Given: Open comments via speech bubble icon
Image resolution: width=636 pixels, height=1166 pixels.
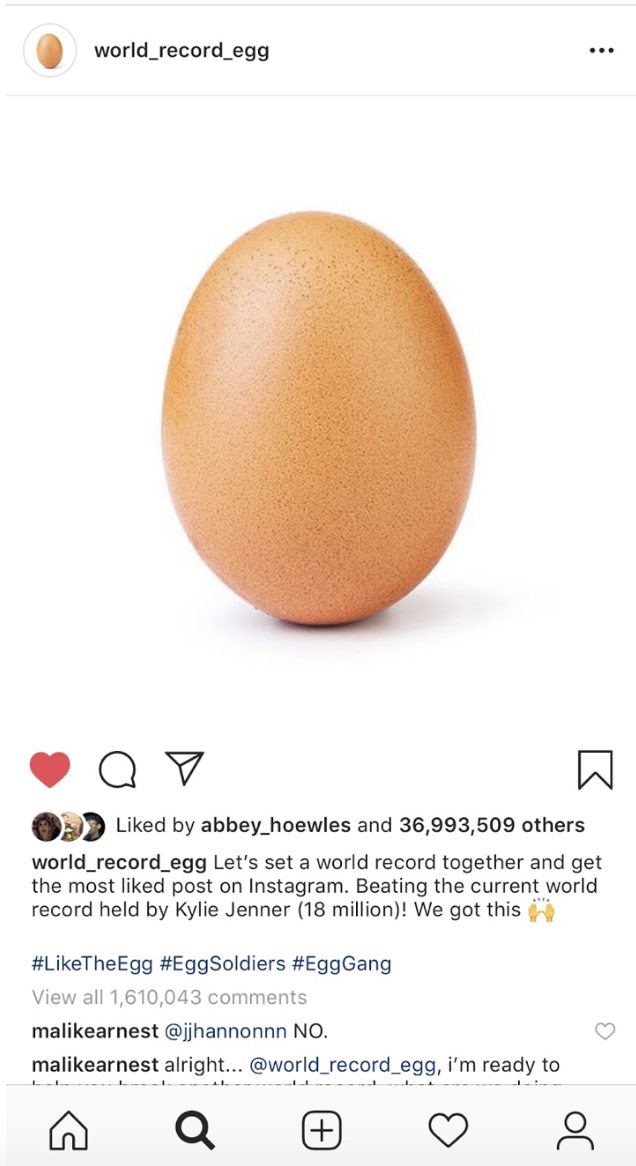Looking at the screenshot, I should 118,770.
